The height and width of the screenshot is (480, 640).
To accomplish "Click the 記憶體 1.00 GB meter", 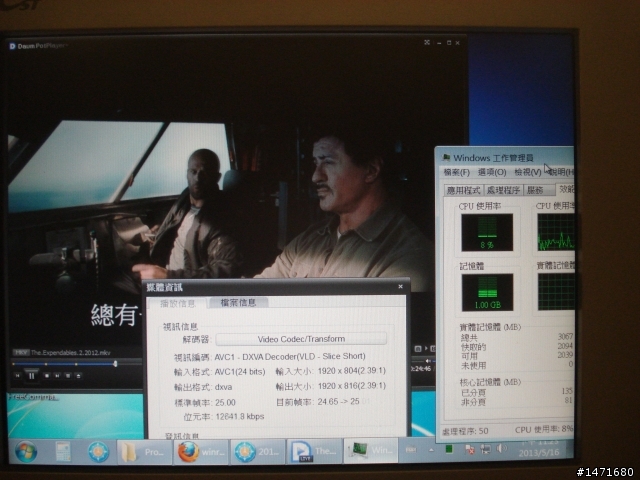I will (x=487, y=292).
